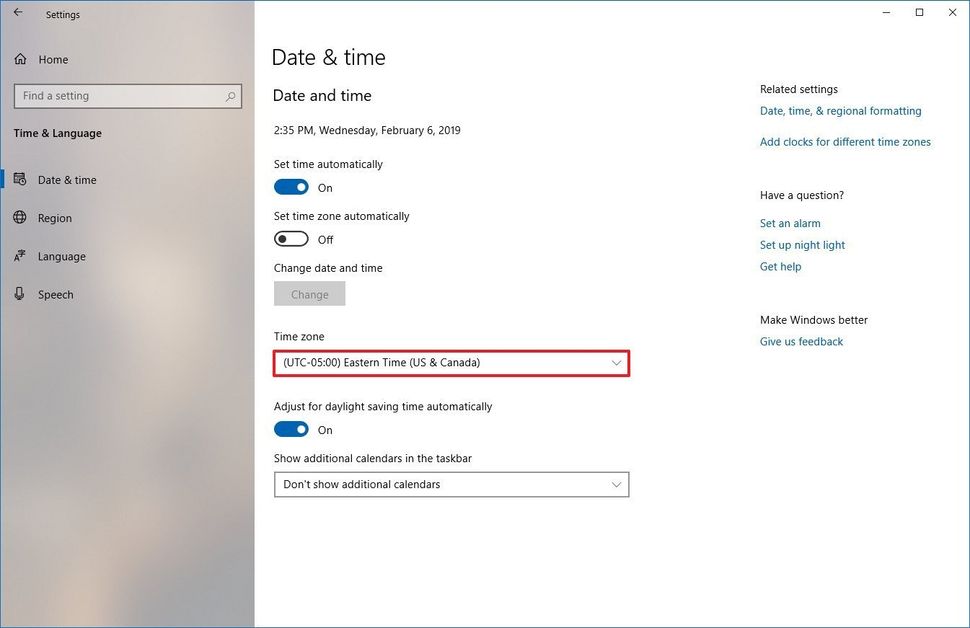Turn off Adjust for daylight saving time automatically
This screenshot has height=628, width=970.
pos(291,428)
